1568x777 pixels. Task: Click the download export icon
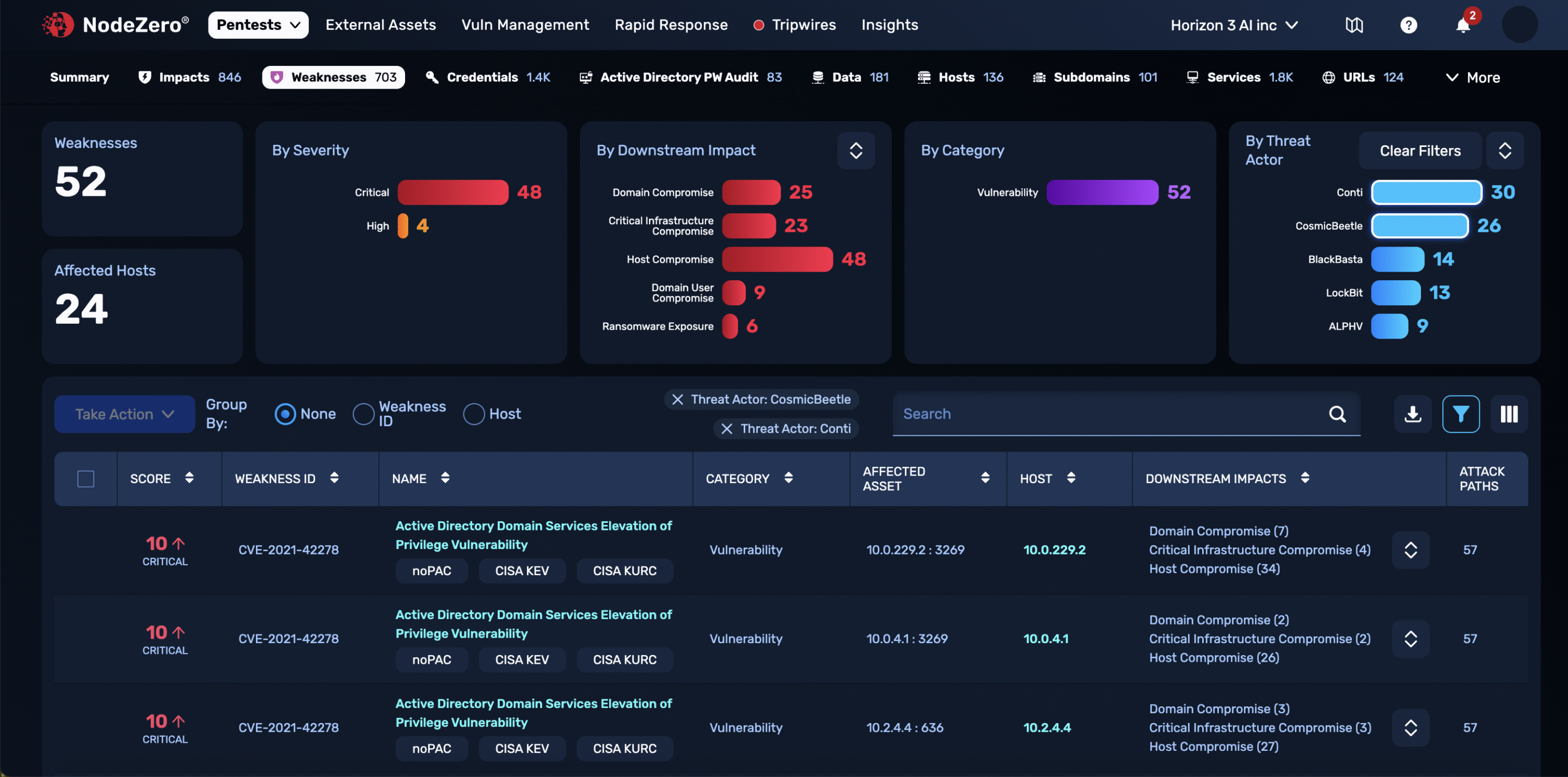pyautogui.click(x=1412, y=415)
